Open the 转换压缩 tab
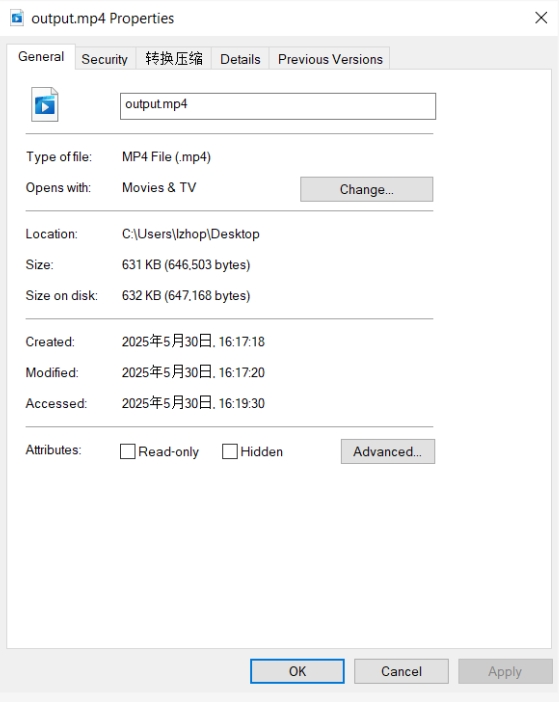Viewport: 559px width, 702px height. [x=174, y=59]
